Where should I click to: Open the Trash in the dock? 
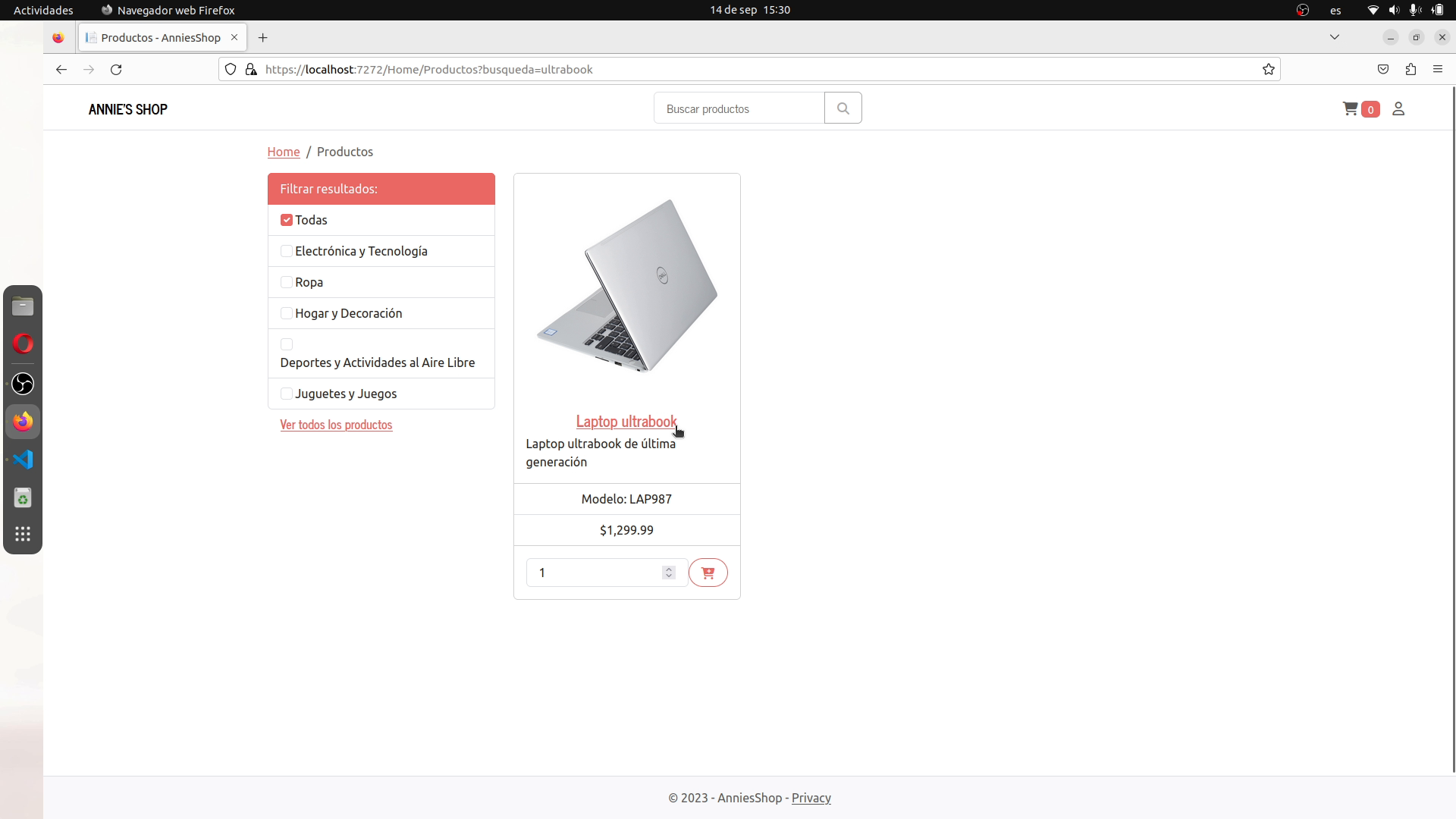pos(23,498)
